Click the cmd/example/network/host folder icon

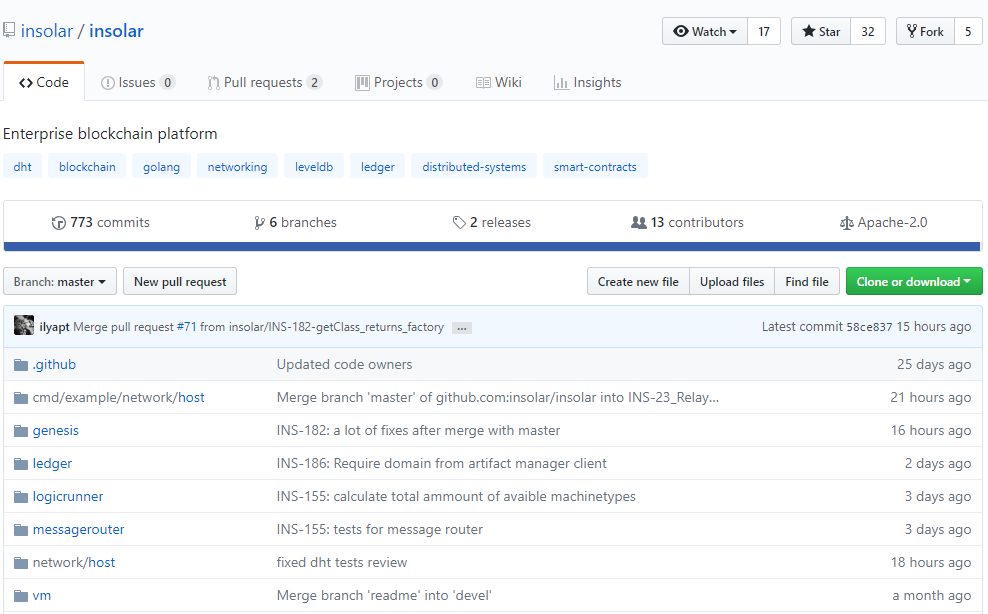pos(21,398)
